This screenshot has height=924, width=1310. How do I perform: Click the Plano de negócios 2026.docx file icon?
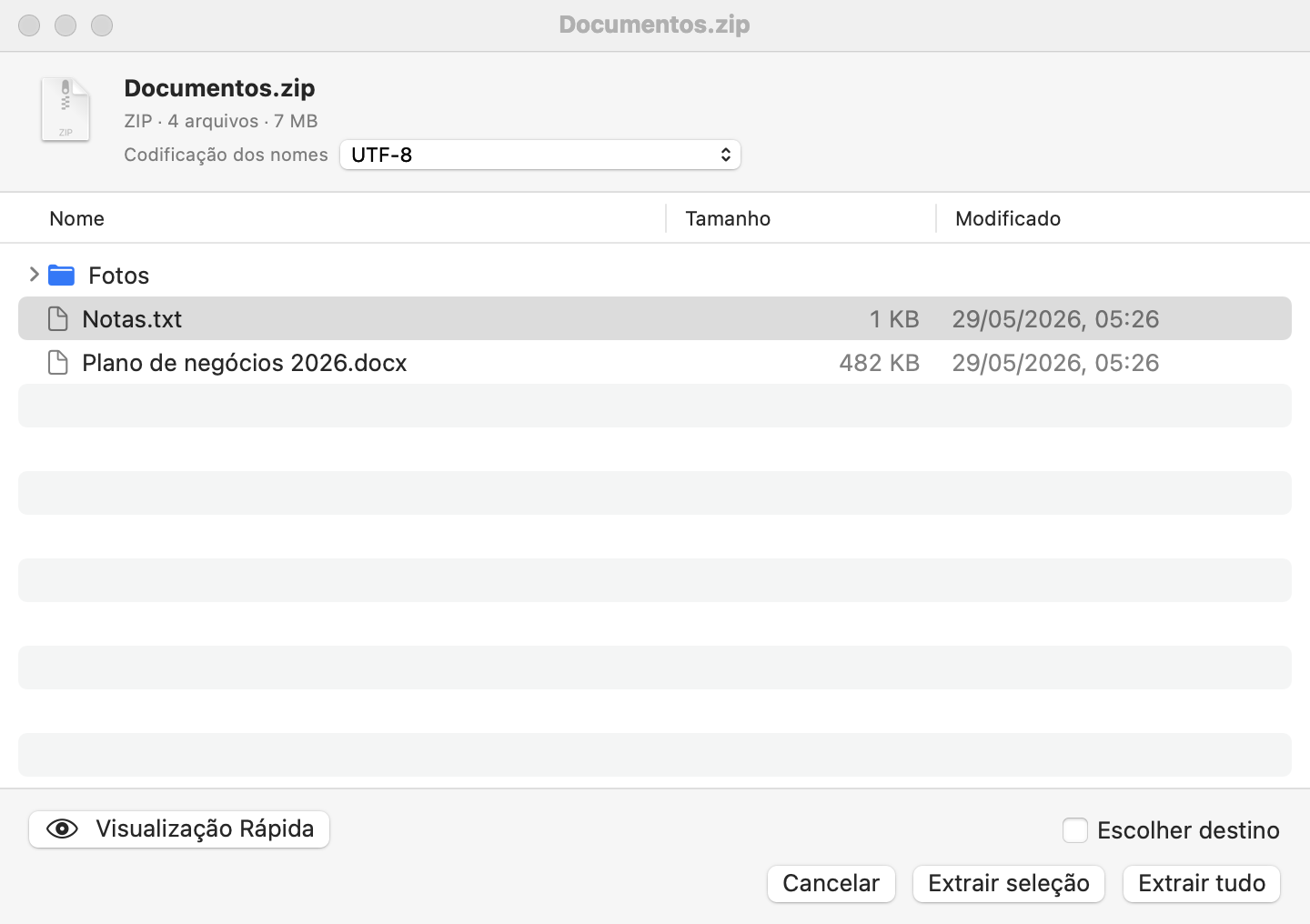pos(58,362)
